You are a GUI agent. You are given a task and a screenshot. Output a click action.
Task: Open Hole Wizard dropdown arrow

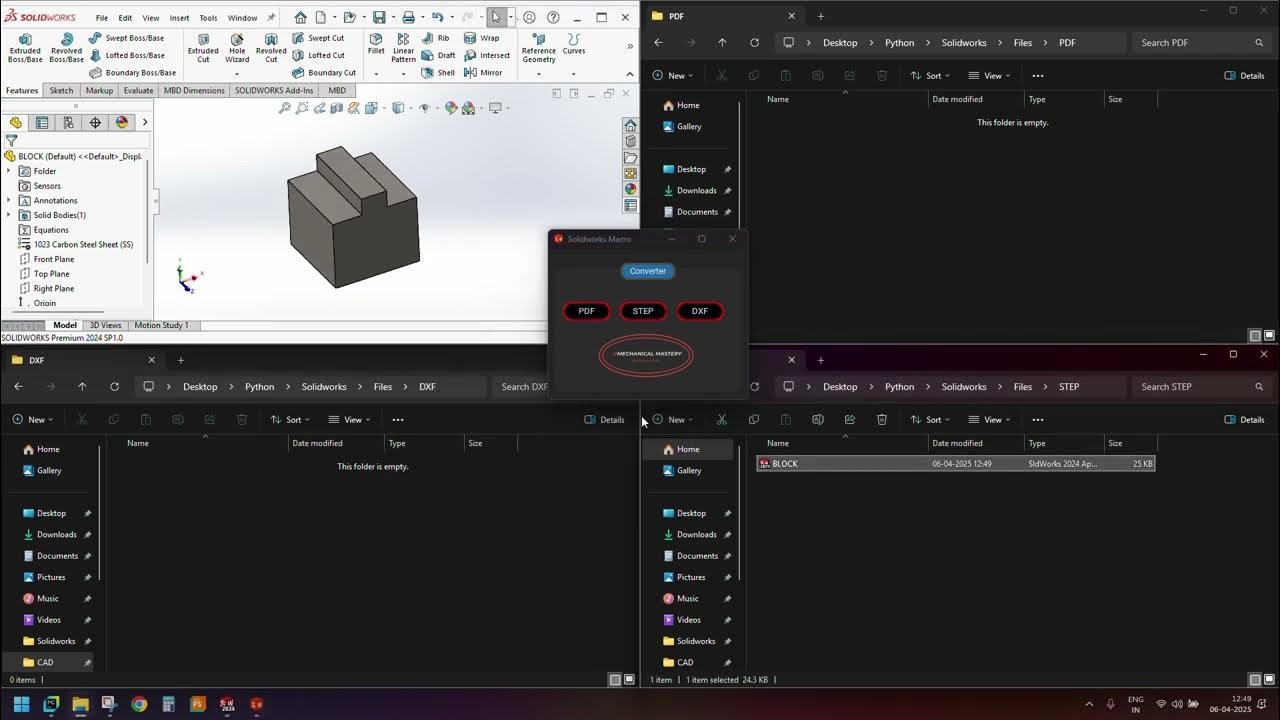(x=237, y=73)
